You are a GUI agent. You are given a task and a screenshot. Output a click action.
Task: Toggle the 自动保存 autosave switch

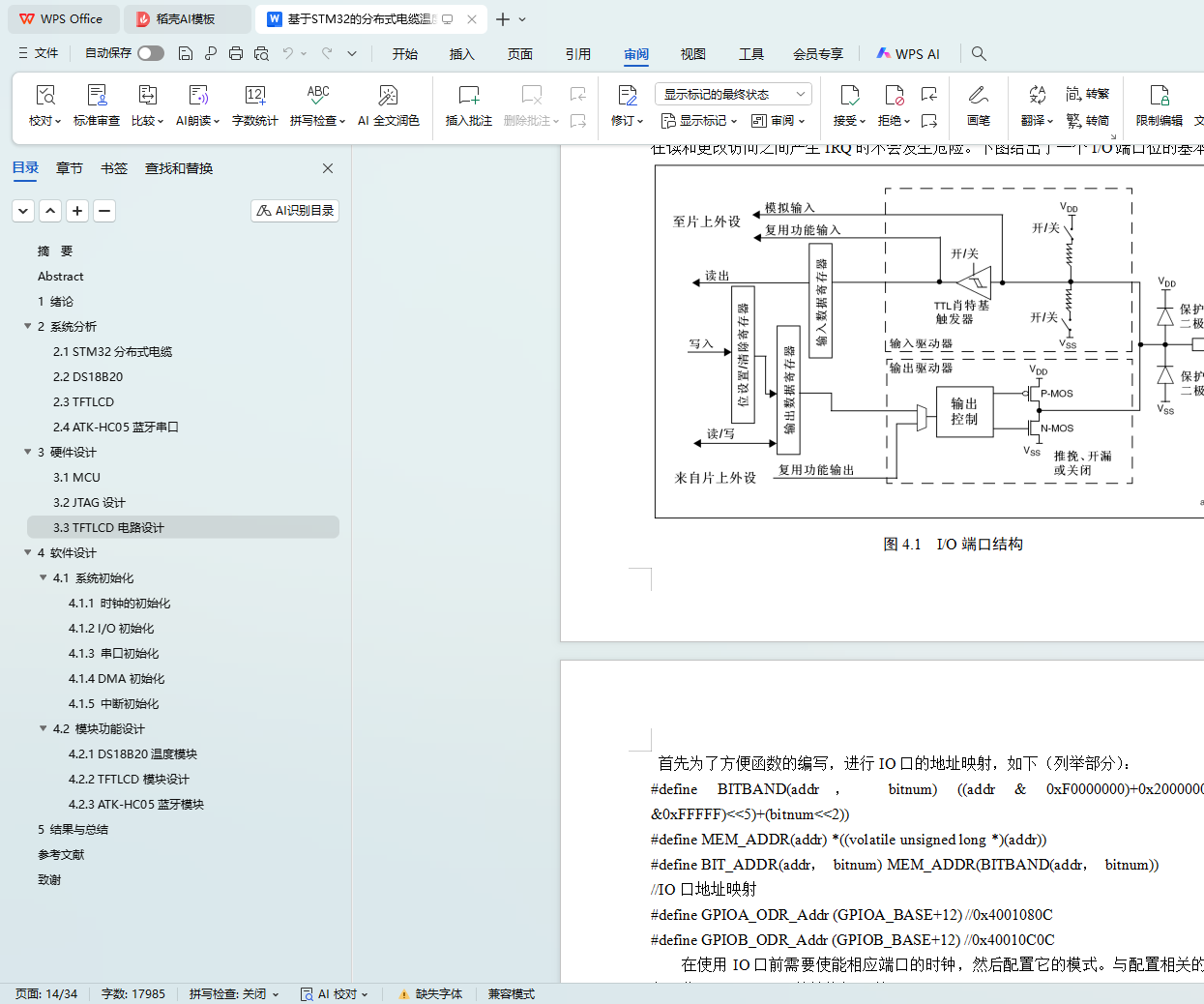[x=150, y=53]
